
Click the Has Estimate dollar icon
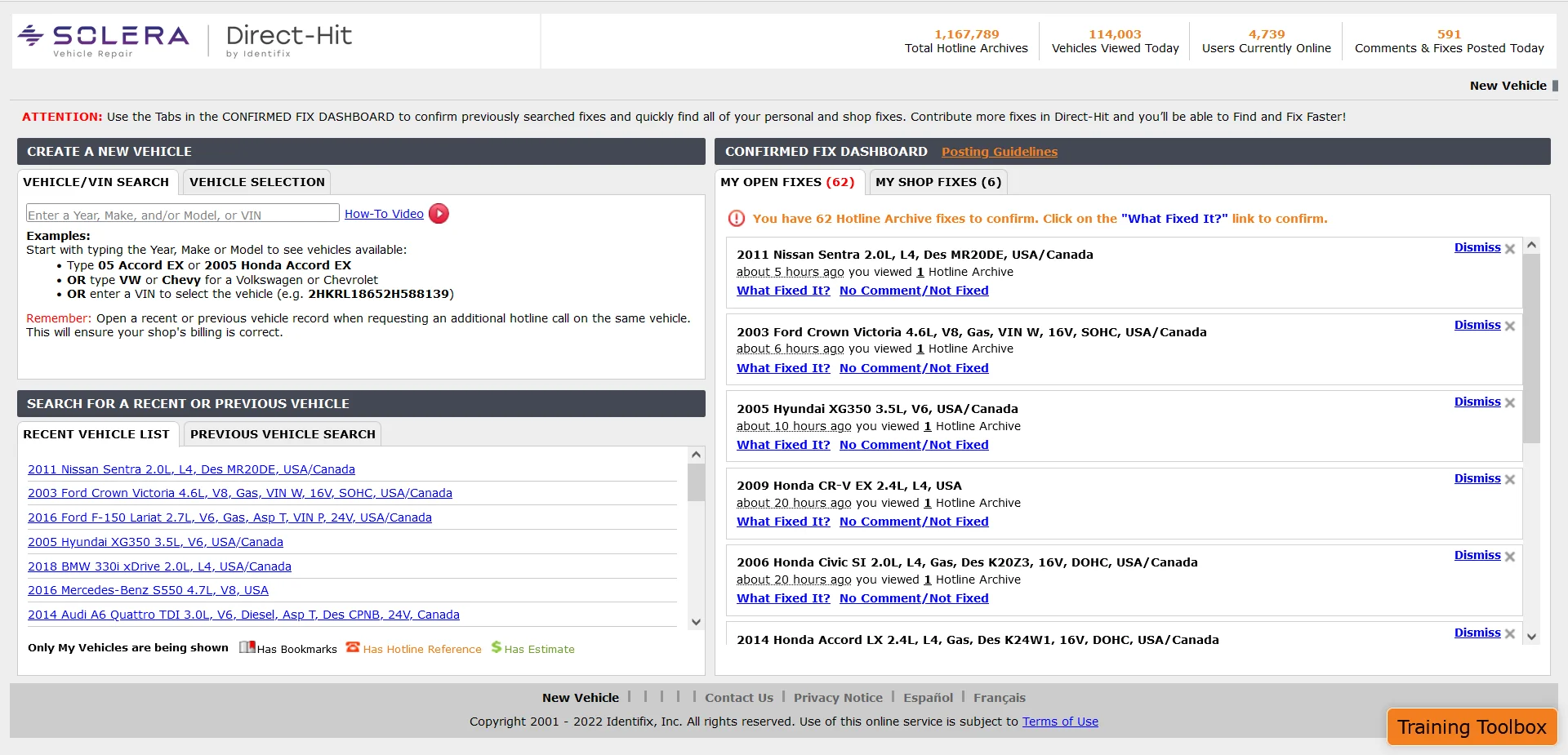coord(496,647)
